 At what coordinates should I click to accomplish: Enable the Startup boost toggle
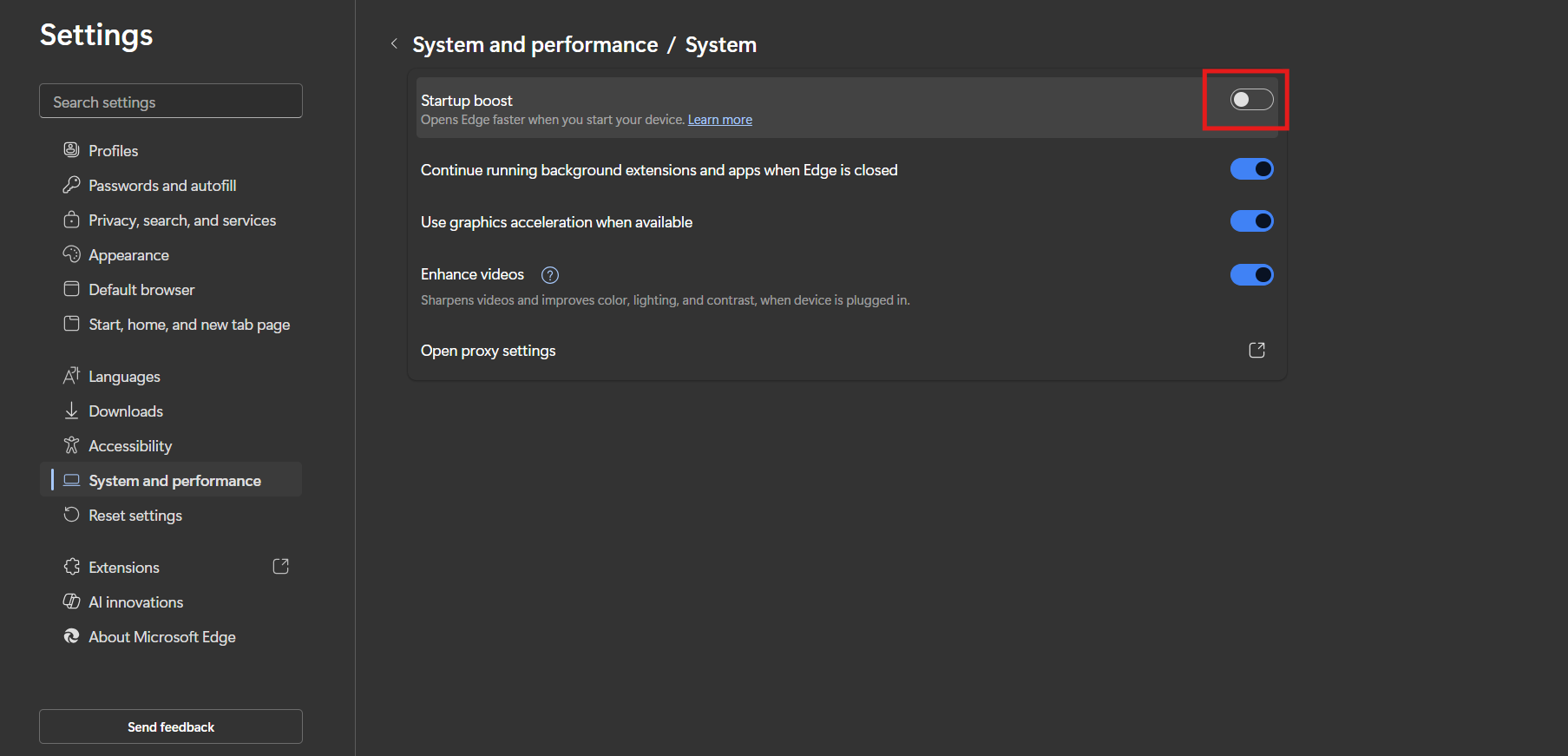pyautogui.click(x=1251, y=100)
